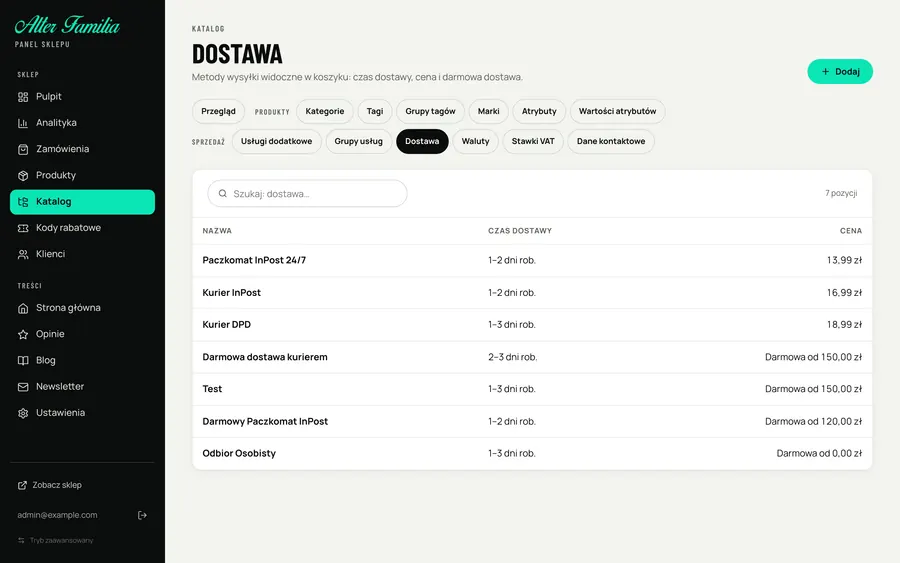900x563 pixels.
Task: Add a new delivery method with Dodaj
Action: coord(840,72)
